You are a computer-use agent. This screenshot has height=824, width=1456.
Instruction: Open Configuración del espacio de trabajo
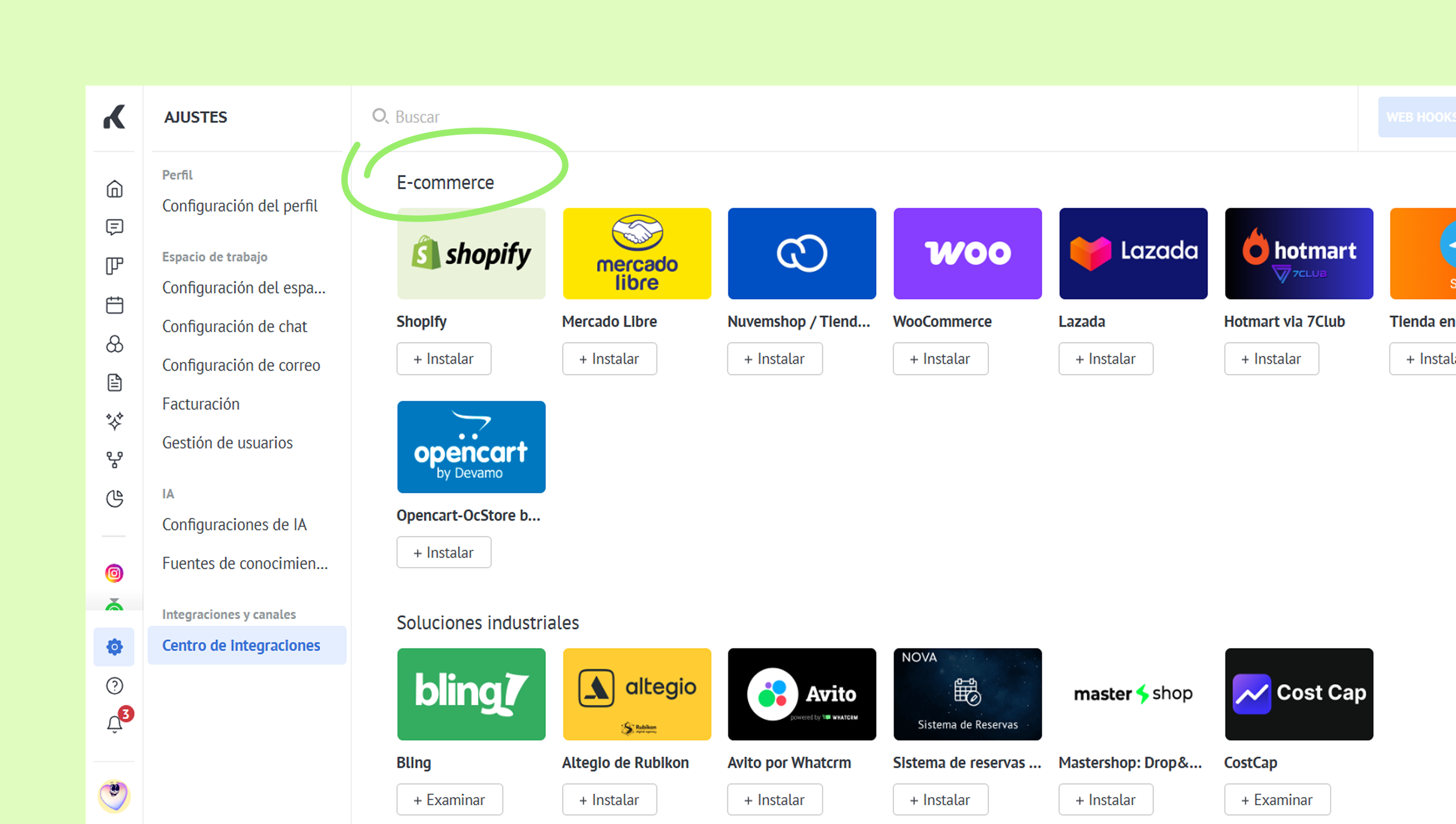[x=244, y=287]
